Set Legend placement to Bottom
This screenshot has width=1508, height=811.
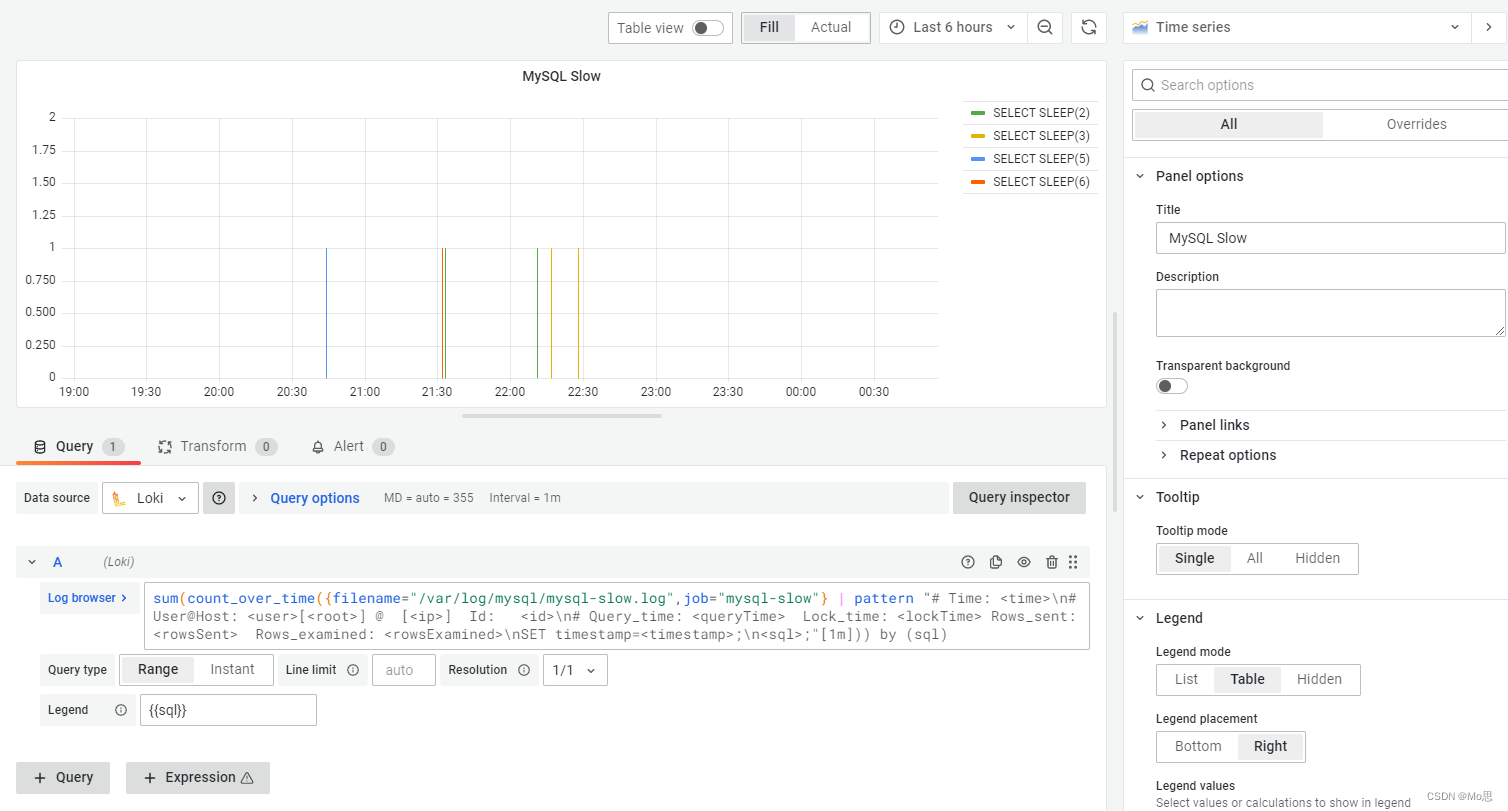coord(1198,747)
